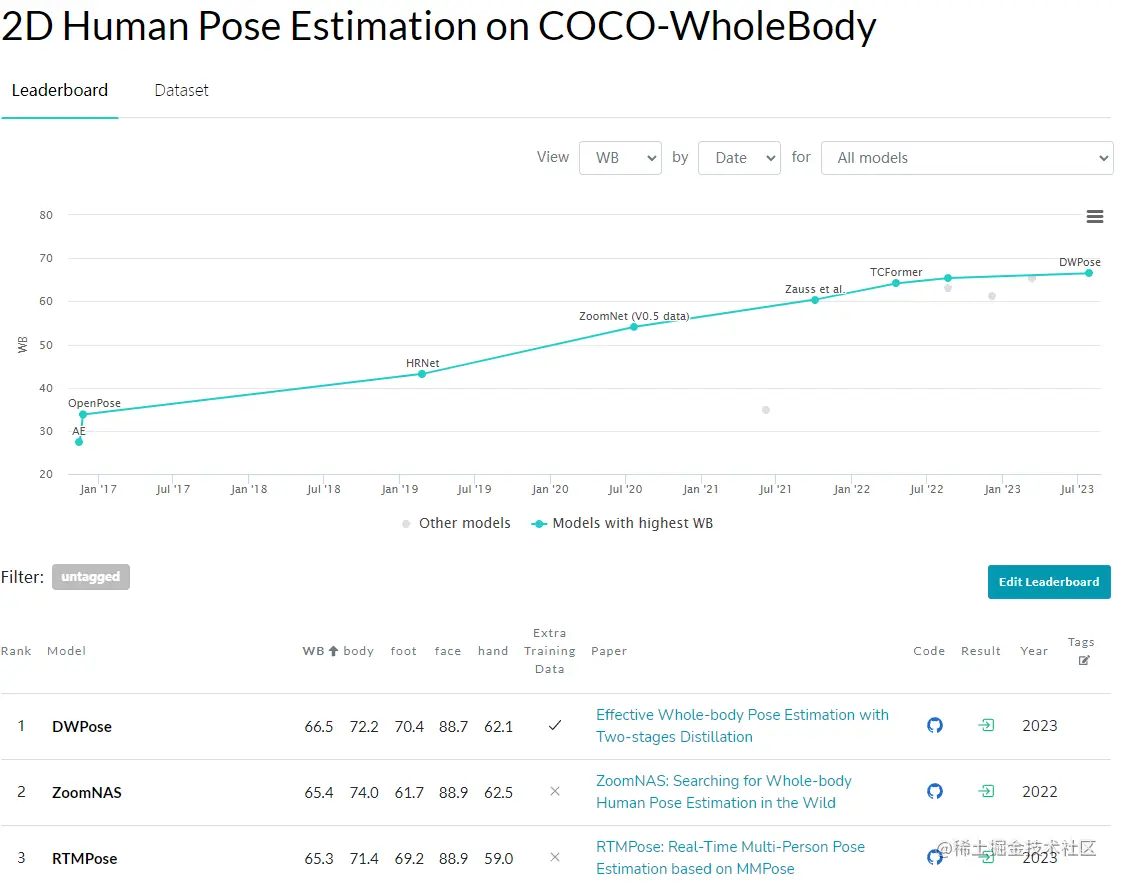Screen dimensions: 1121x883
Task: Expand the Date dropdown
Action: (739, 158)
